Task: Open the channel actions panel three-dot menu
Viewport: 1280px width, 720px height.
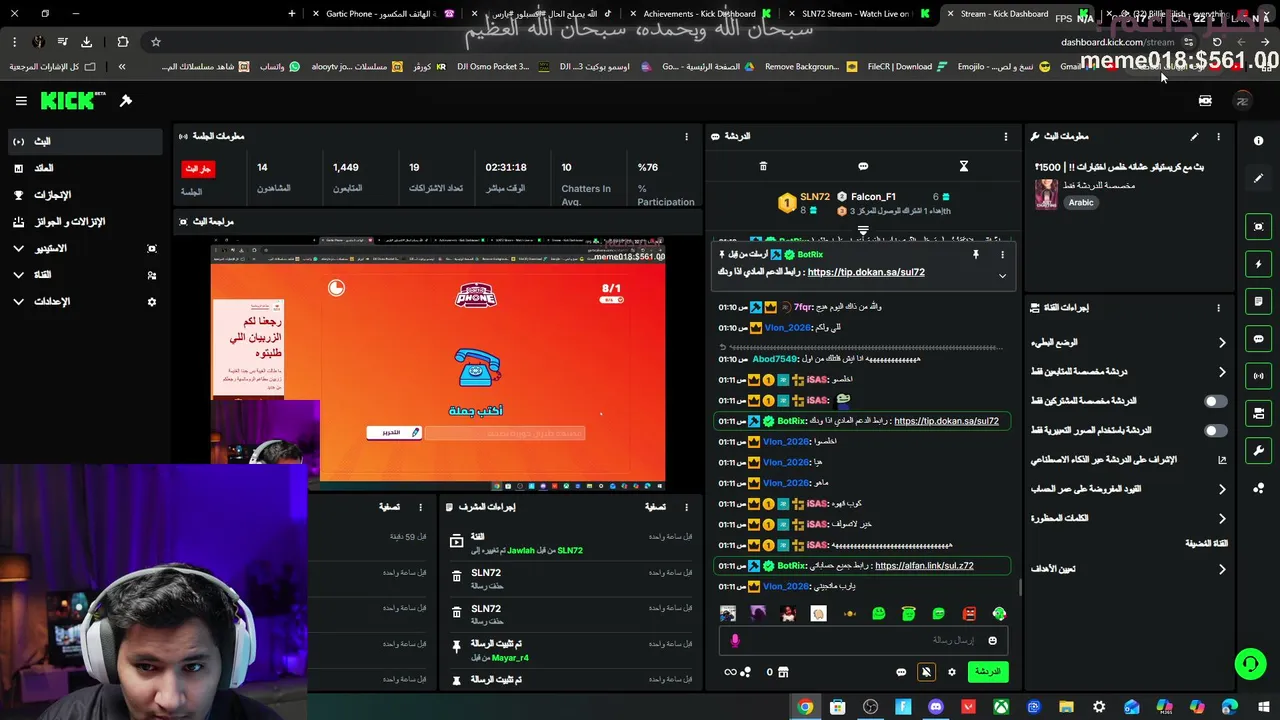Action: (x=1218, y=308)
